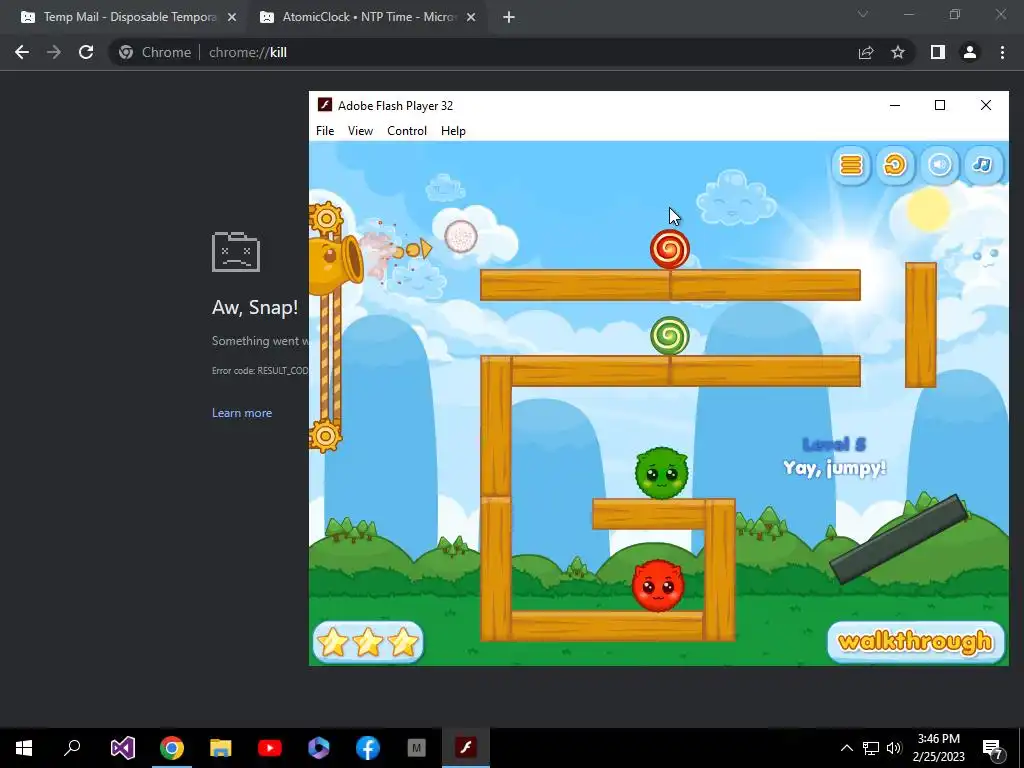This screenshot has width=1024, height=768.
Task: Fire the golden cannon
Action: (x=336, y=264)
